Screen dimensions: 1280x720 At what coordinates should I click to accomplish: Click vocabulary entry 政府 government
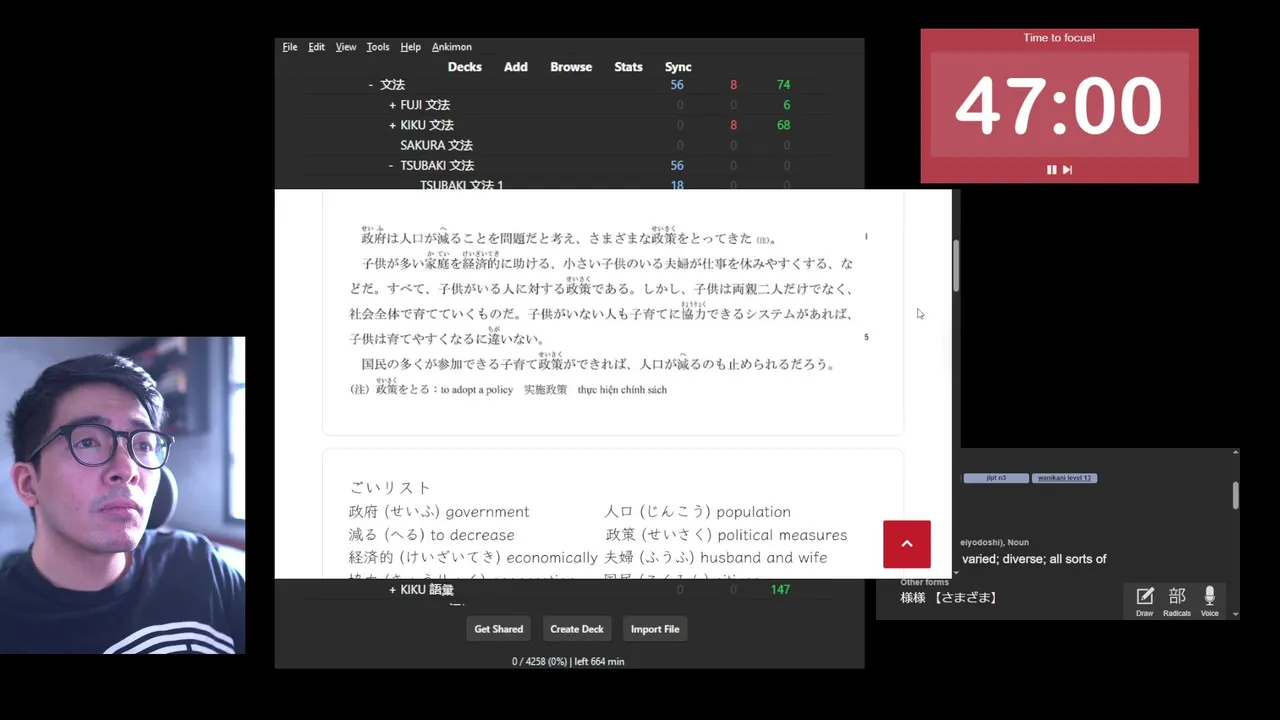[439, 511]
